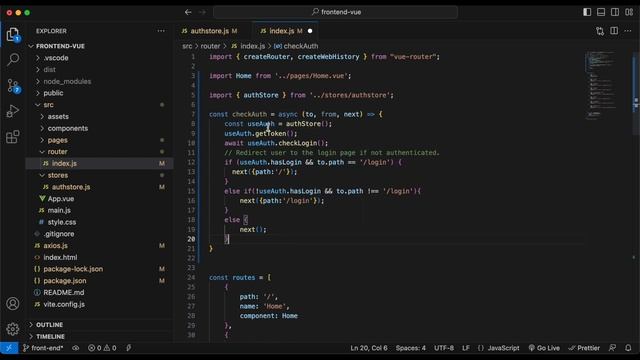Open the Manage gear settings icon

click(13, 329)
